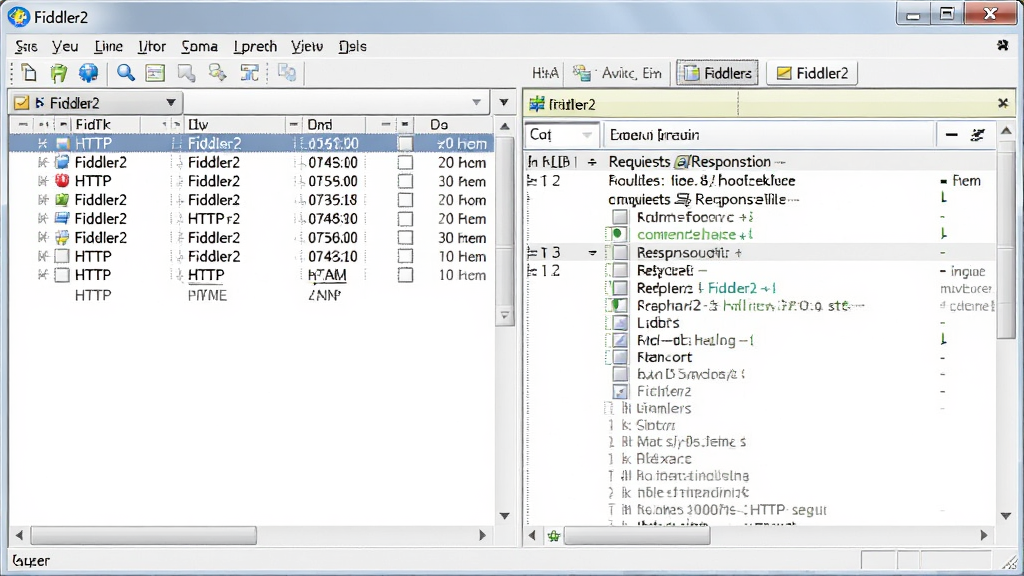Click the red icon in the 0755.00 row

(x=62, y=181)
